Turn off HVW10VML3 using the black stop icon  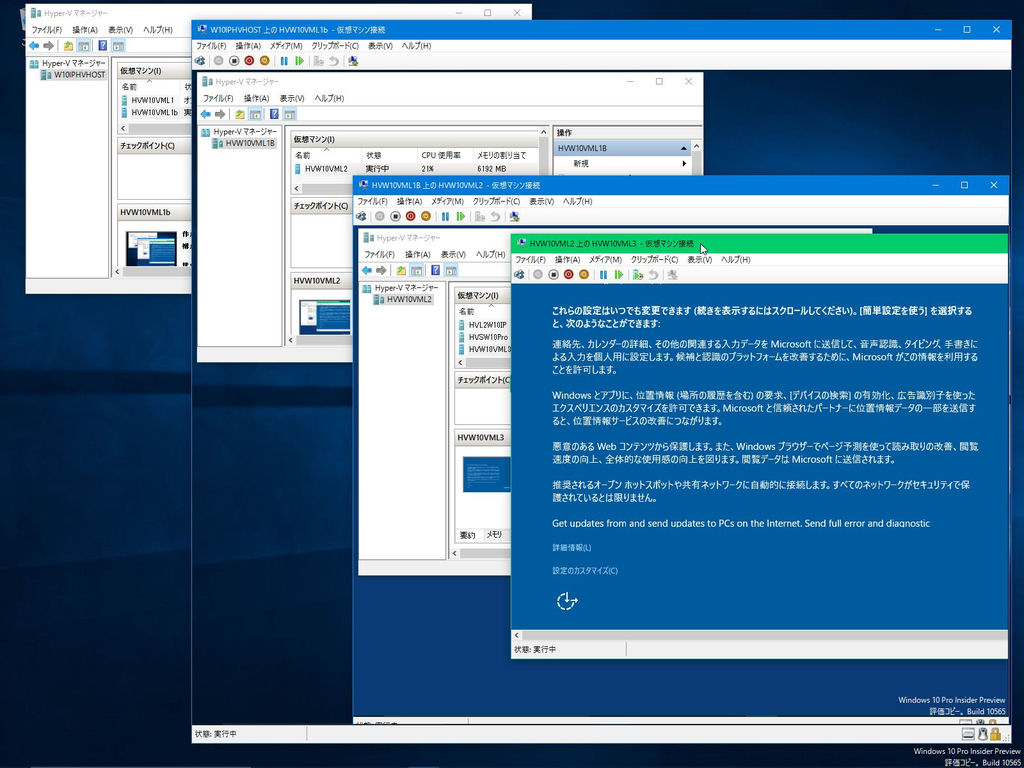tap(553, 275)
